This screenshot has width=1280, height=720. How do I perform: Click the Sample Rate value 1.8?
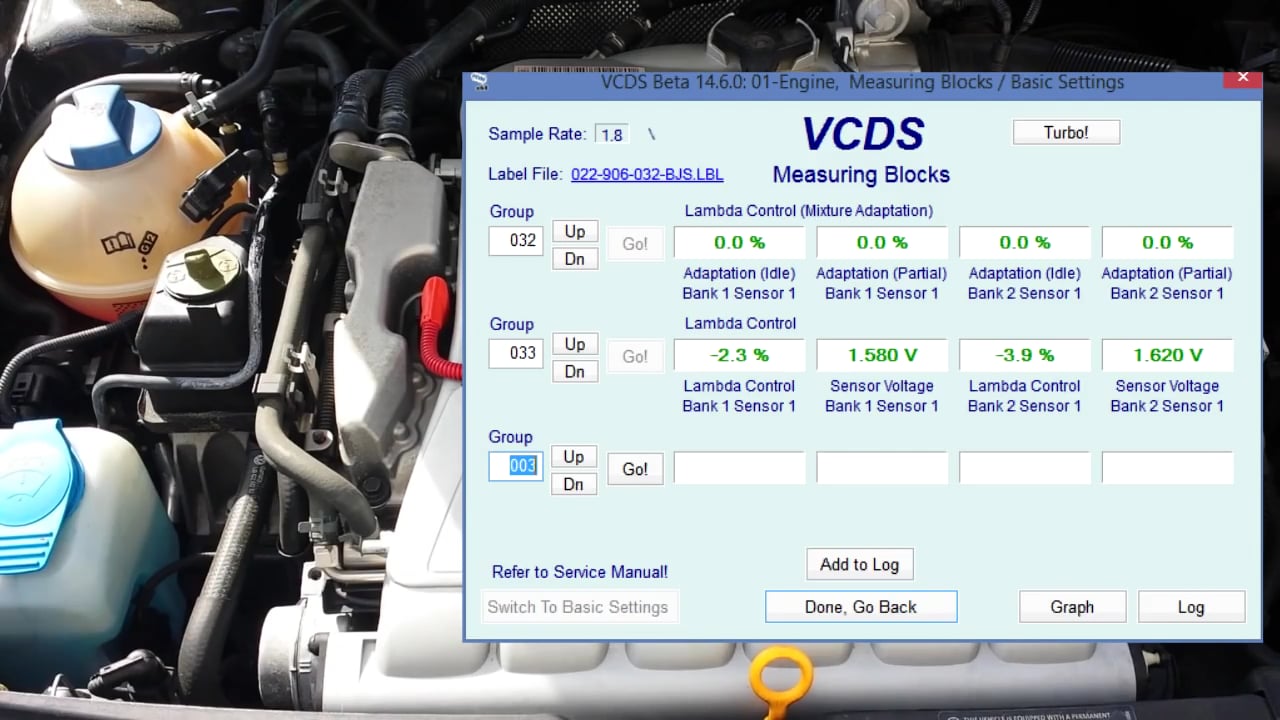pos(611,134)
